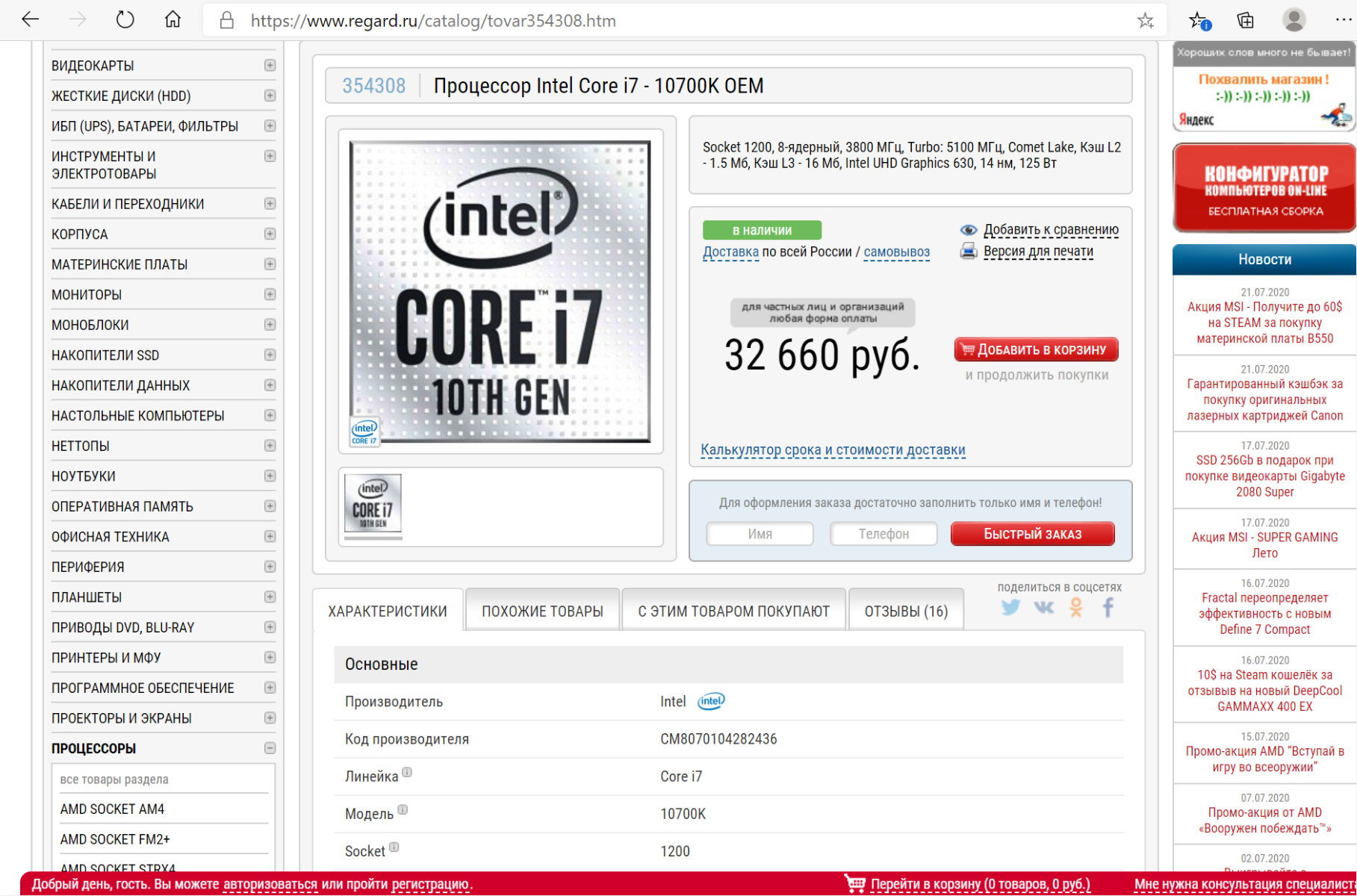Select the small Core i7 thumbnail image
This screenshot has height=896, width=1357.
(x=373, y=504)
